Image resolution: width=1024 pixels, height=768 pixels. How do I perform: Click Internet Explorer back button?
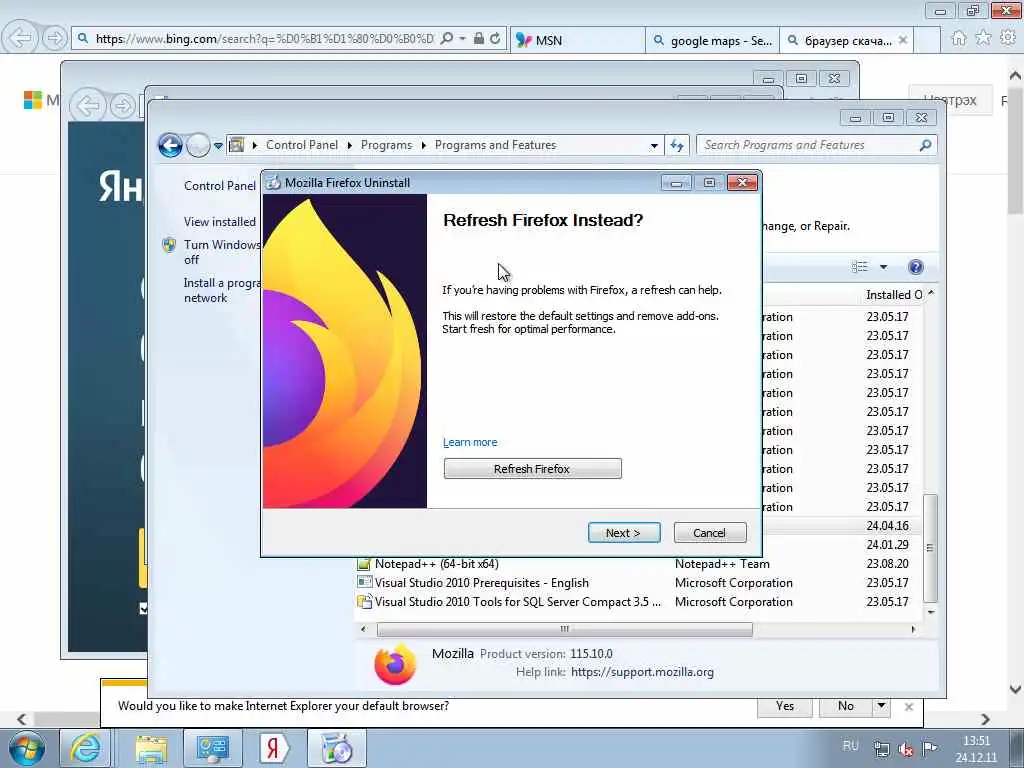point(20,38)
